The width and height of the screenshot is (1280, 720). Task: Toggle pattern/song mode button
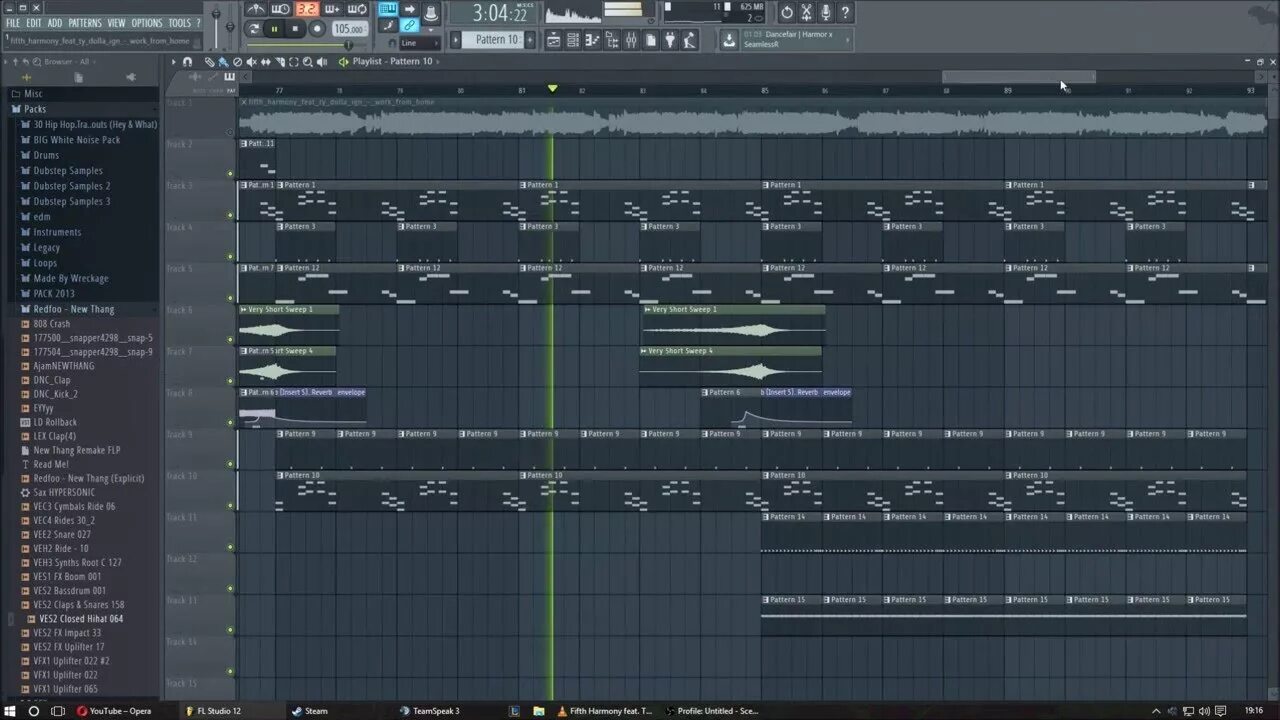click(x=253, y=29)
